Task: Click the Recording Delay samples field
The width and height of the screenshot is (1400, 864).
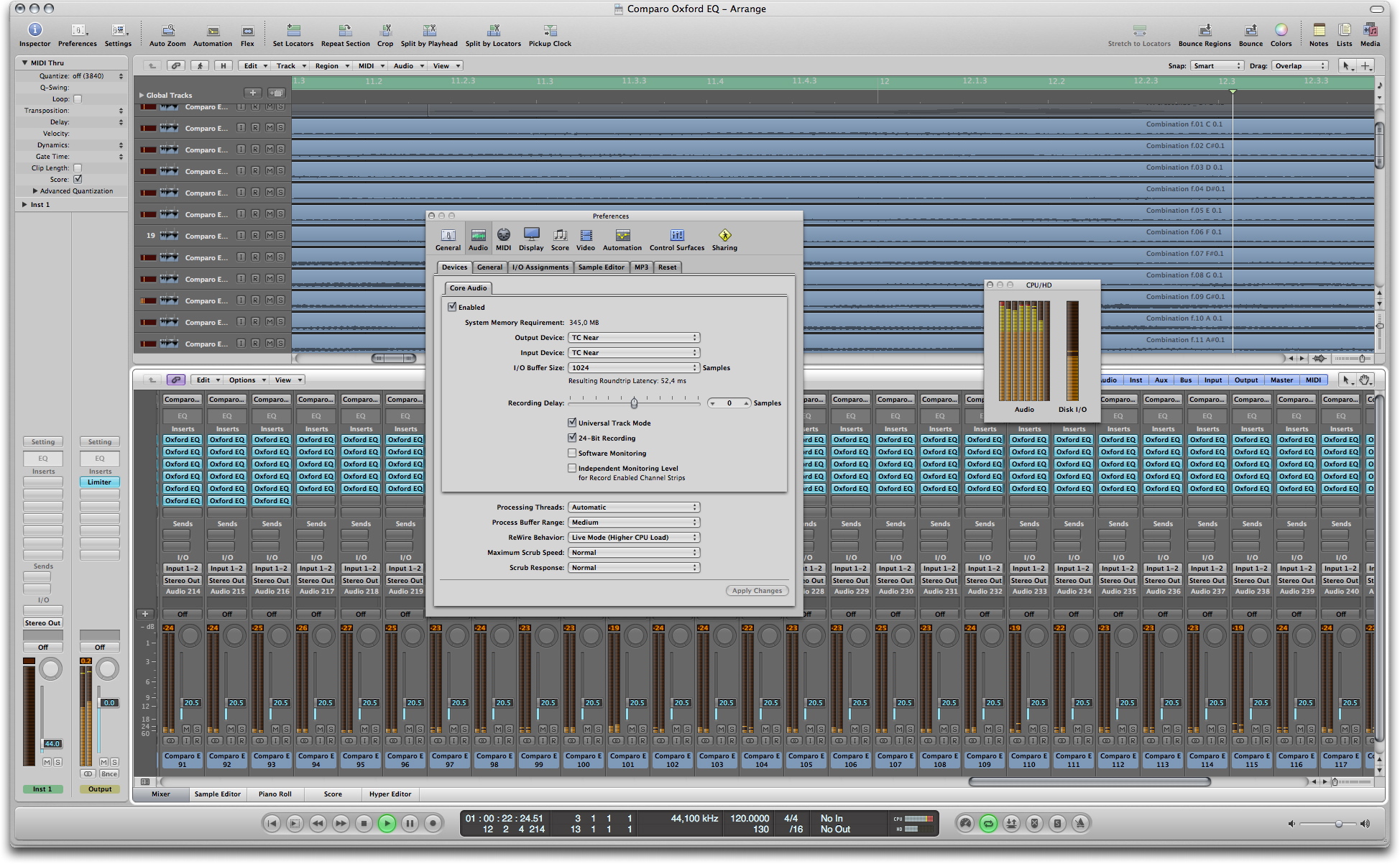Action: (x=729, y=403)
